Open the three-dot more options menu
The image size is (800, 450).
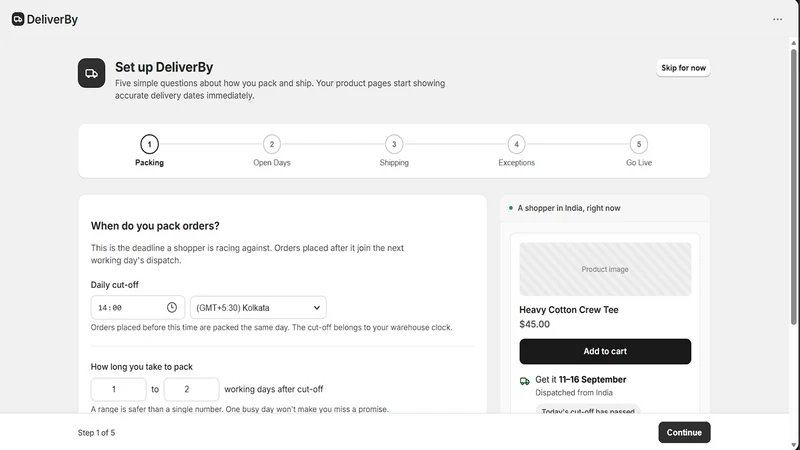(x=777, y=19)
